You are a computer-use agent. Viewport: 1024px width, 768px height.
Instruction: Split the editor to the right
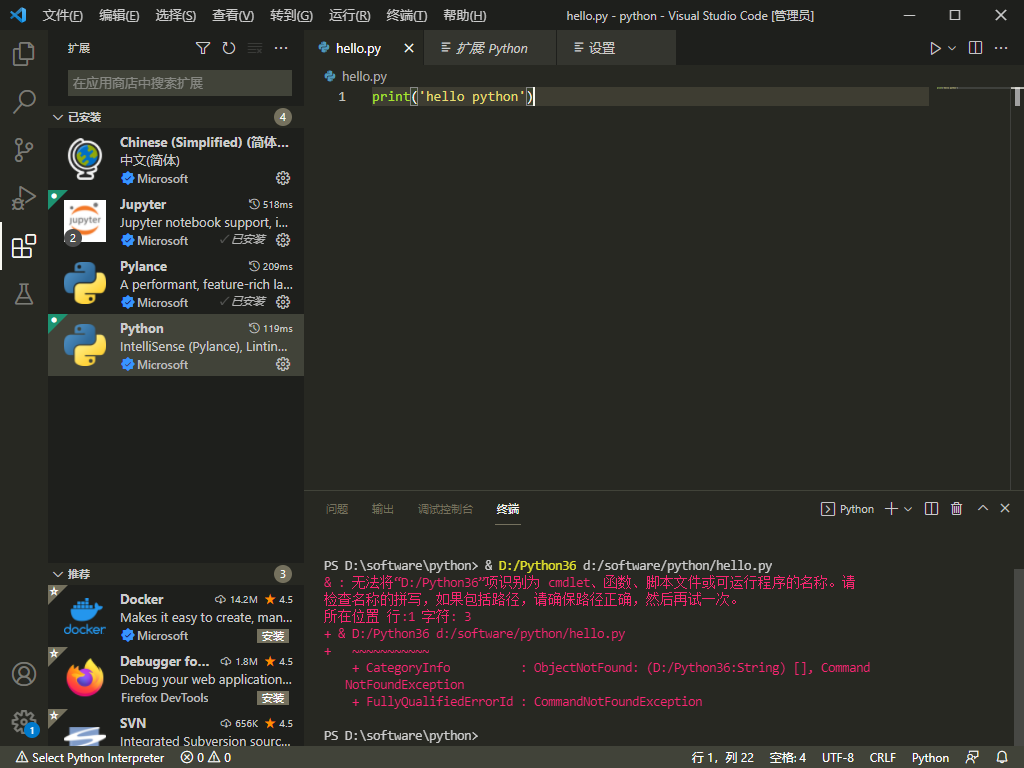975,48
